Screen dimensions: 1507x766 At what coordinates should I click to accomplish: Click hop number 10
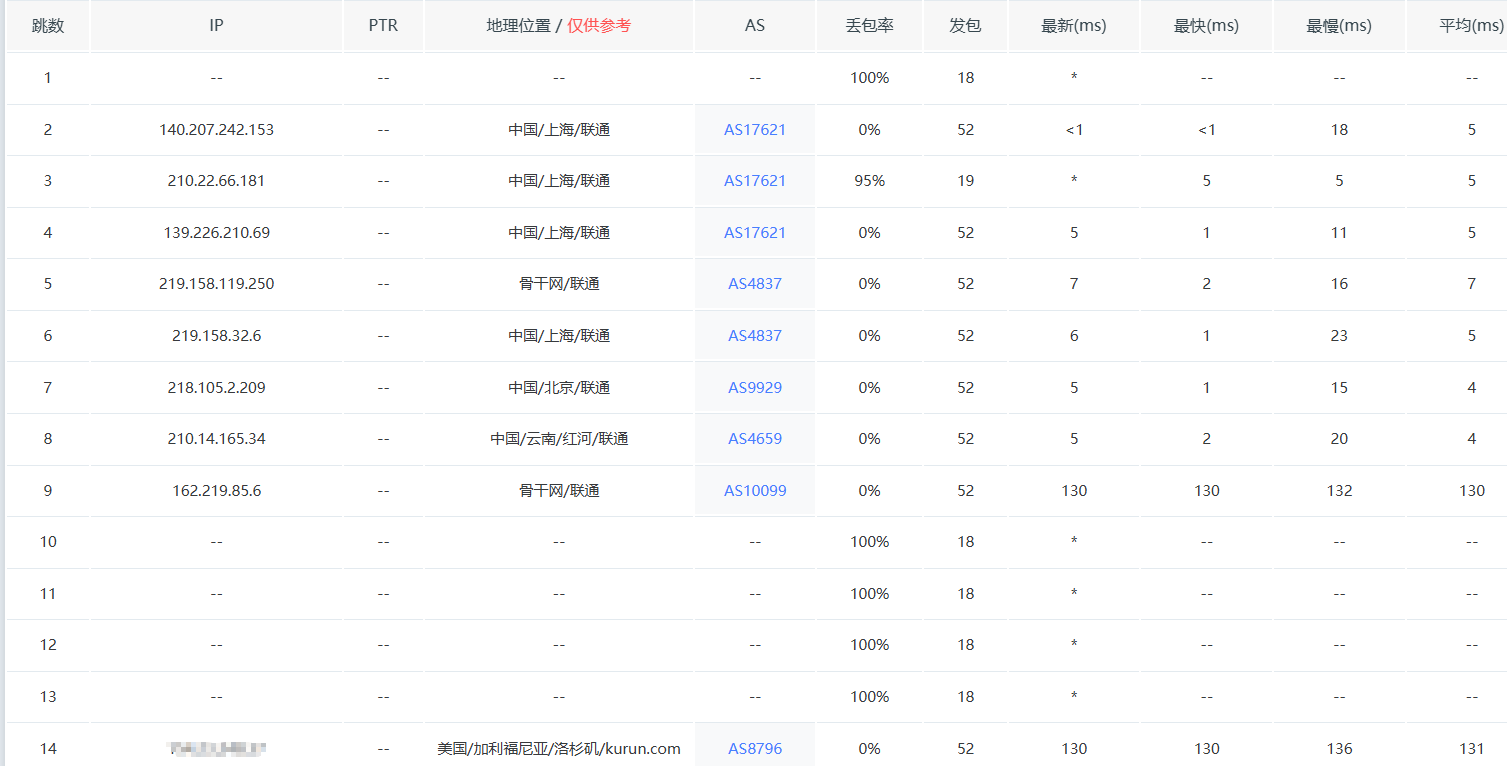point(48,542)
